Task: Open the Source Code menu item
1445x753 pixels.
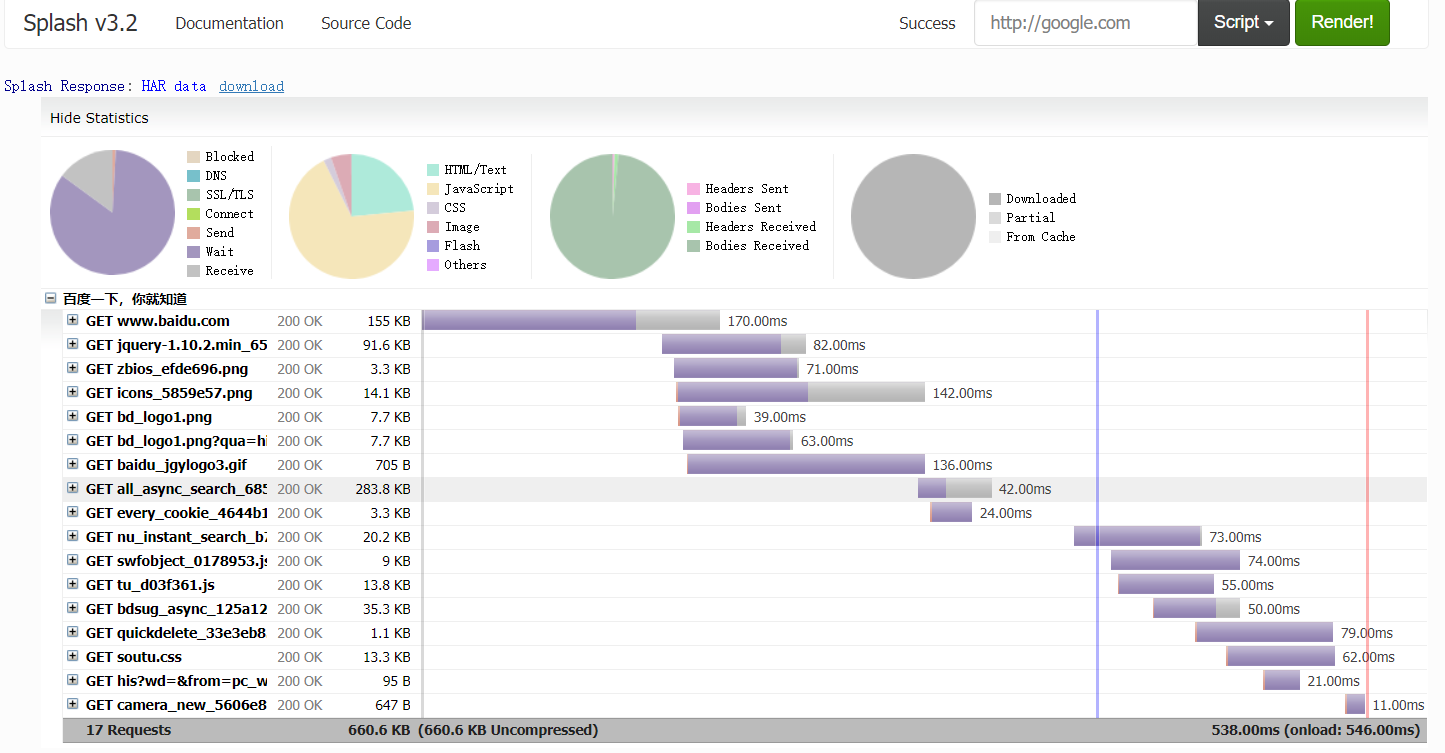Action: pos(366,23)
